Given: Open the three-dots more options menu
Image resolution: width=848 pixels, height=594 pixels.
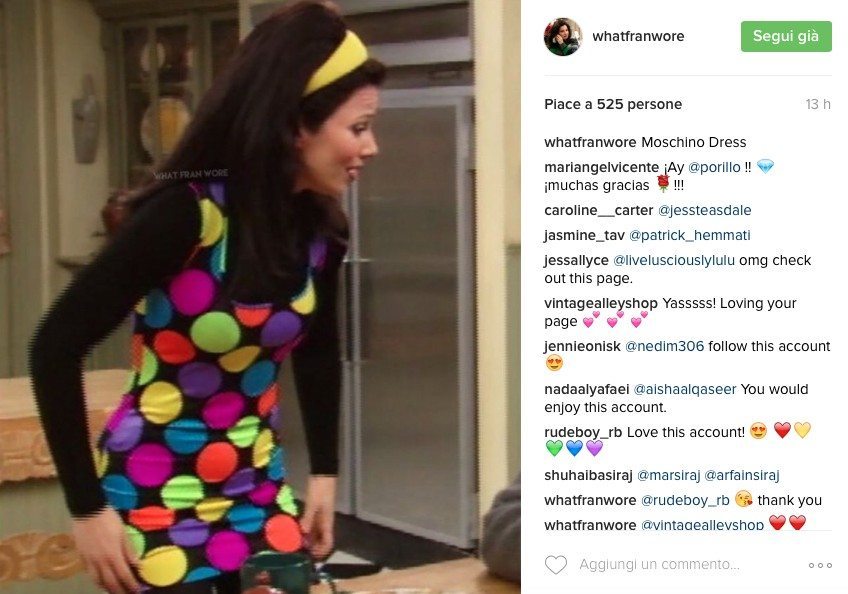Looking at the screenshot, I should (820, 565).
